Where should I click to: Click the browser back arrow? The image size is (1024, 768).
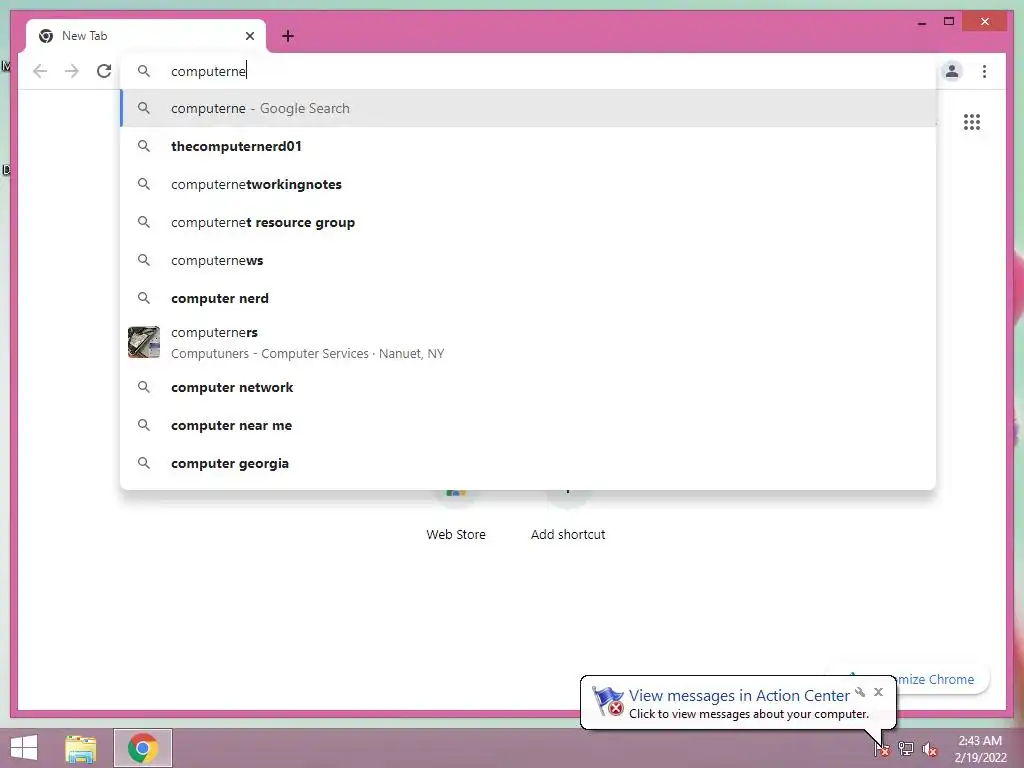click(40, 71)
